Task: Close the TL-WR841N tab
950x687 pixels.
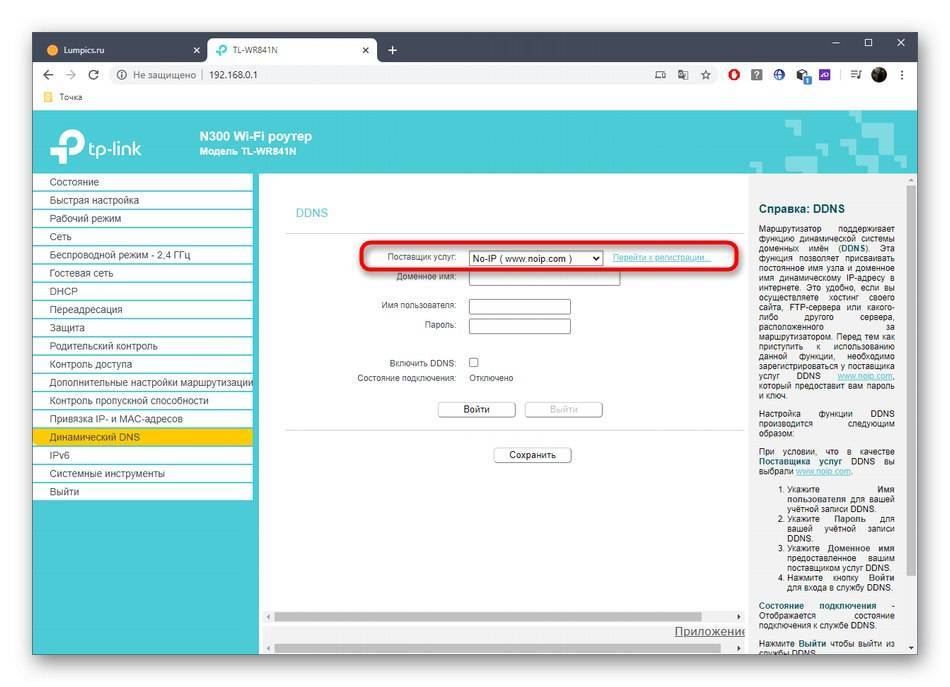Action: click(365, 50)
